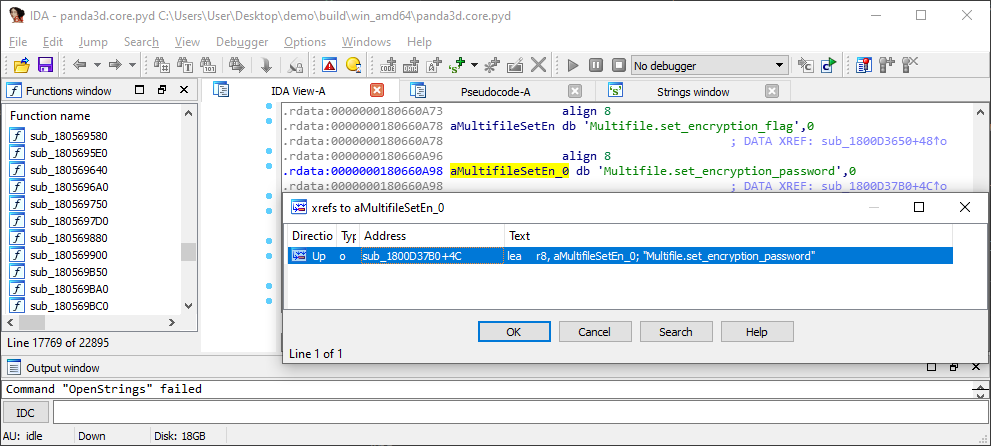Select function sub_180569580 in Functions window

68,136
